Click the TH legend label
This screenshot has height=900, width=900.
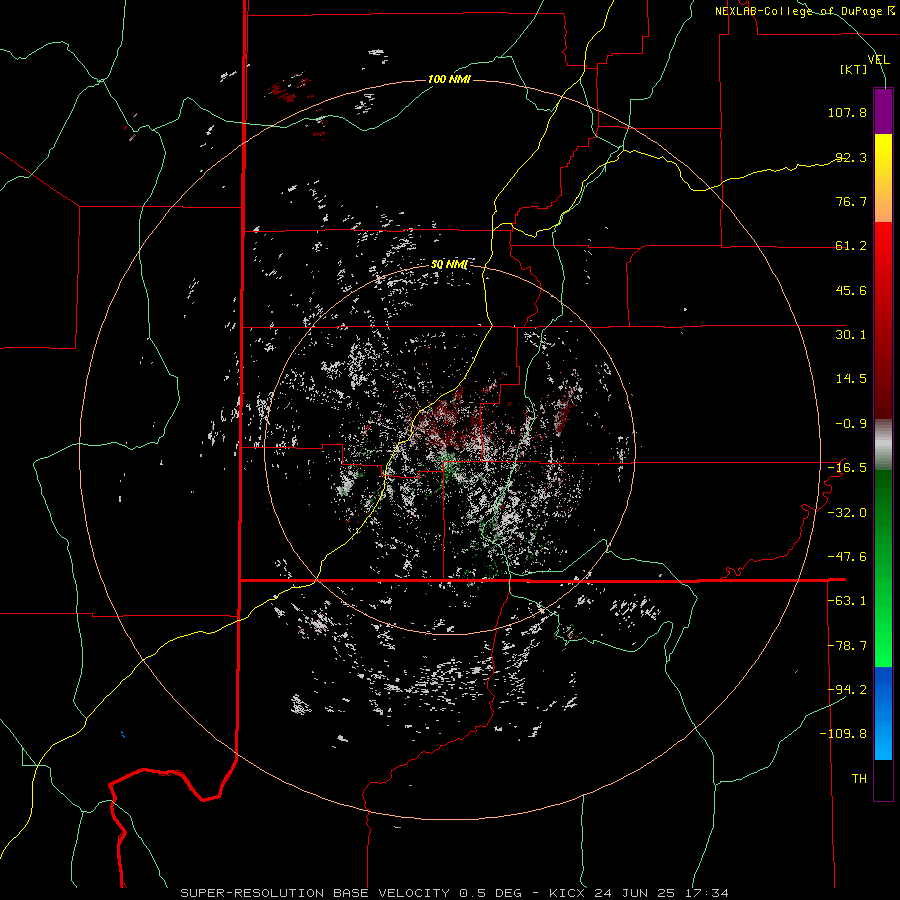[859, 779]
